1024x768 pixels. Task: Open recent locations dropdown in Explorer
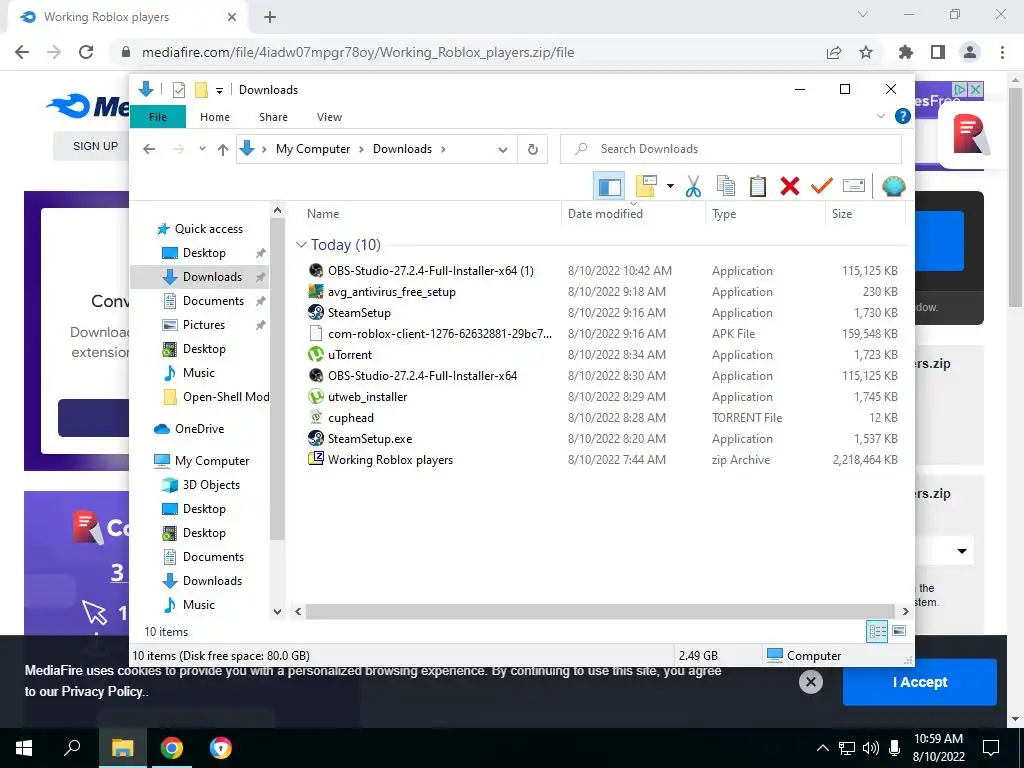[202, 149]
